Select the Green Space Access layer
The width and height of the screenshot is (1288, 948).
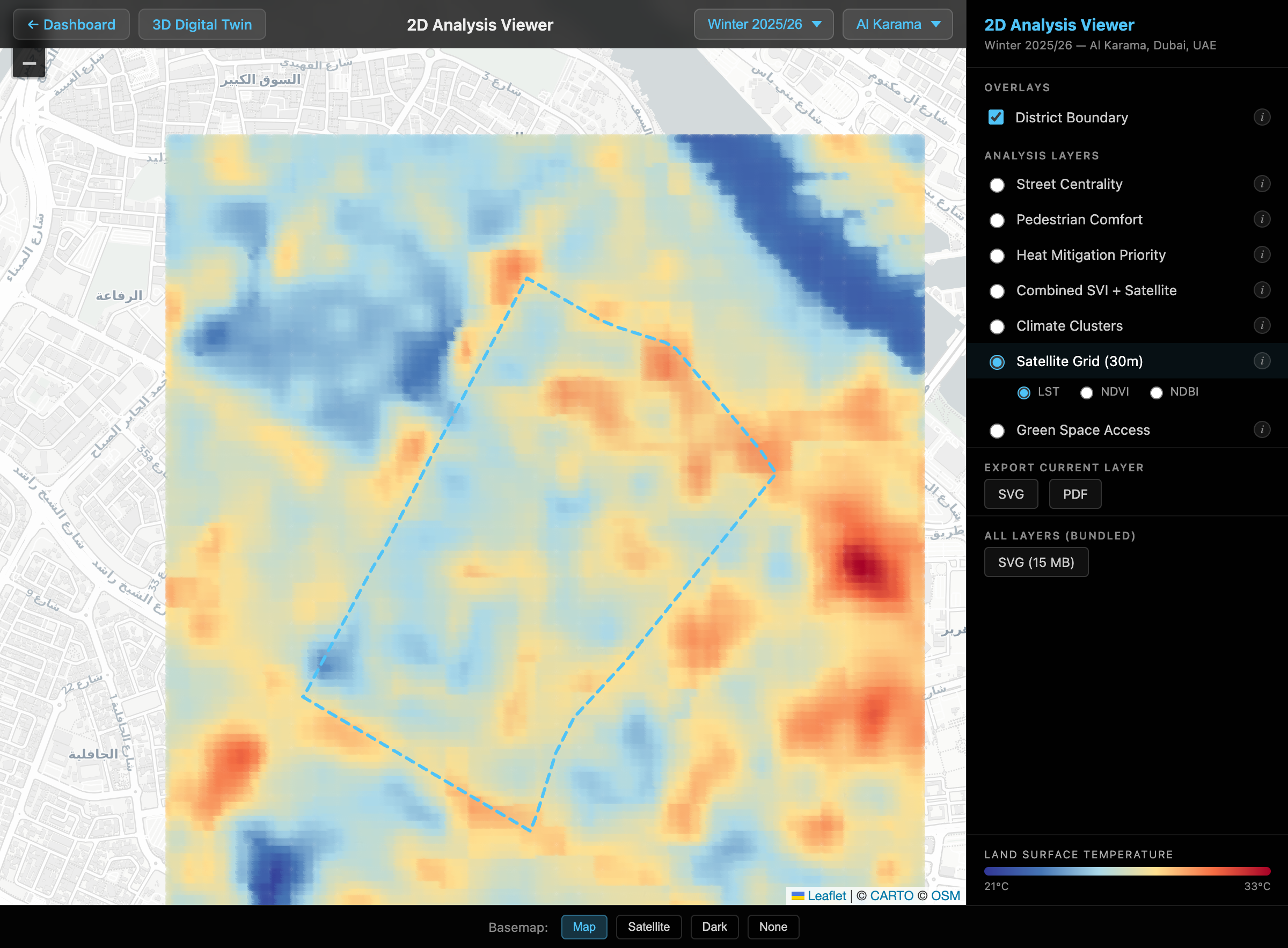997,431
